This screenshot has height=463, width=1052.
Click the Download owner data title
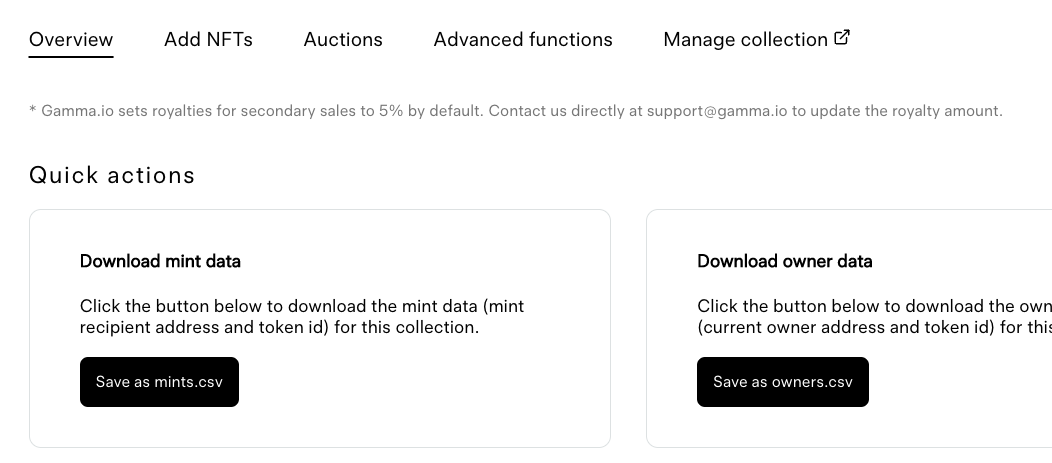tap(785, 261)
